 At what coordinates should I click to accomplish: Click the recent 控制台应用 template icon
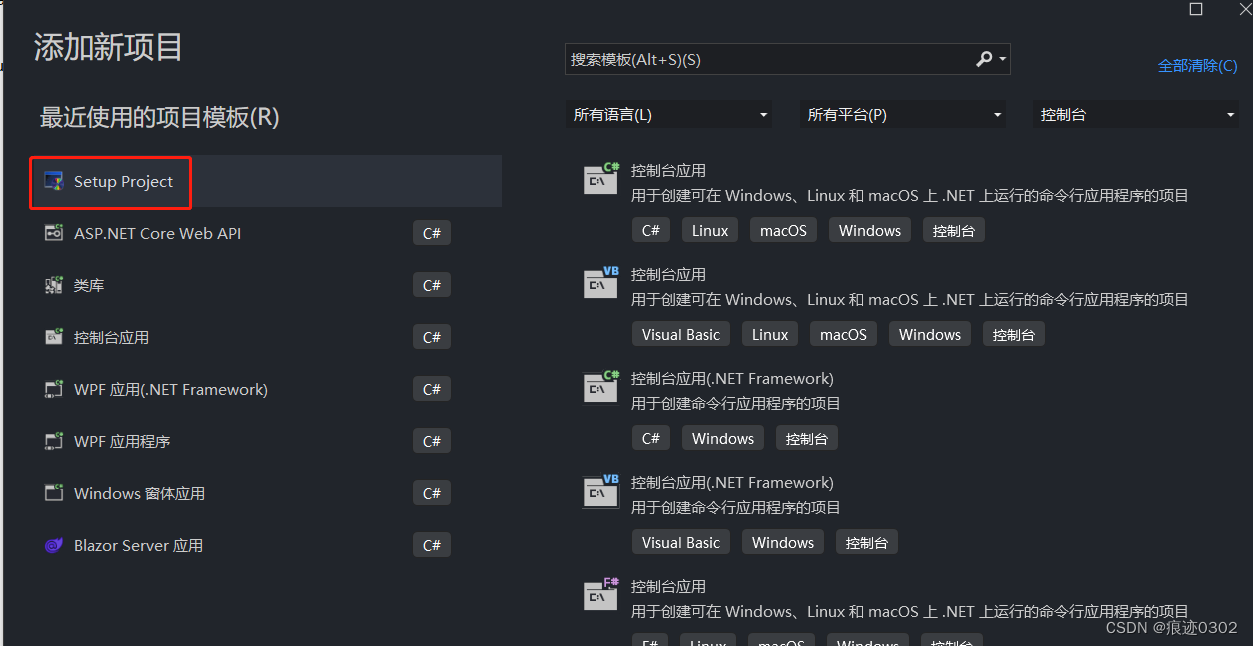[x=54, y=337]
